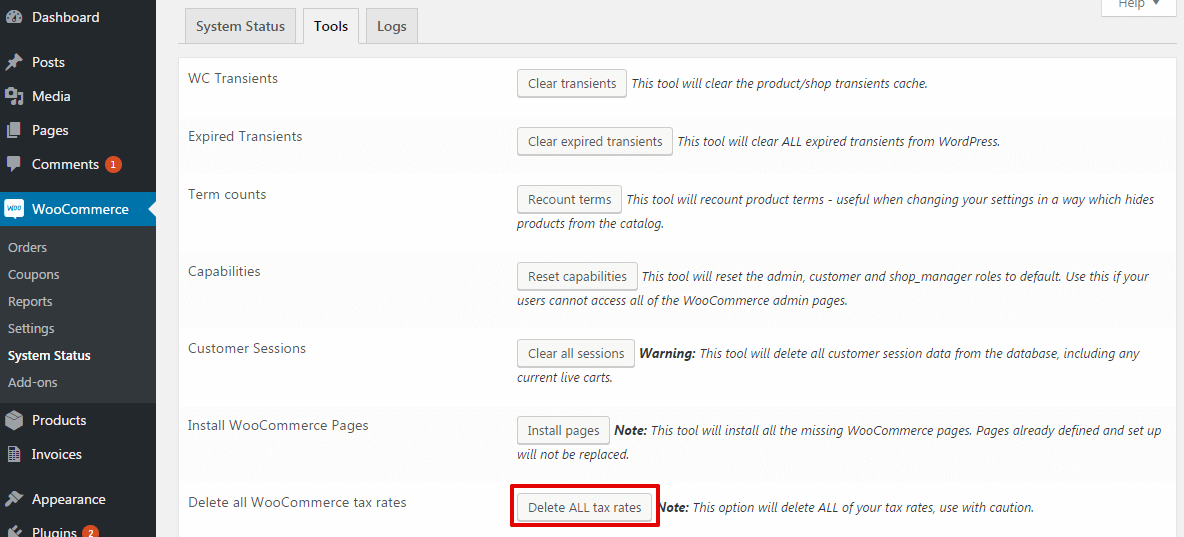The height and width of the screenshot is (537, 1184).
Task: Click the Dashboard gauge icon
Action: pos(14,17)
